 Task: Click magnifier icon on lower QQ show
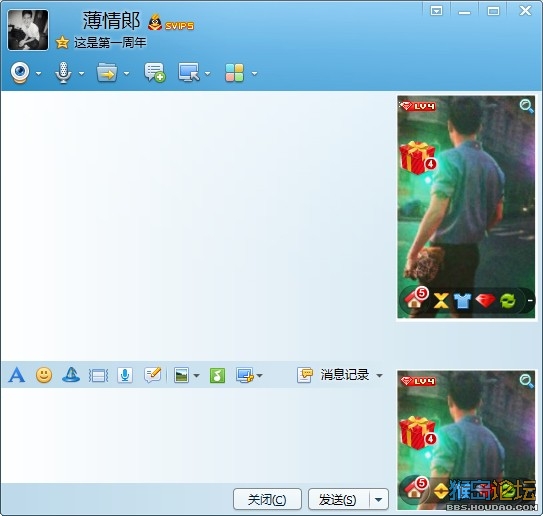click(x=526, y=381)
